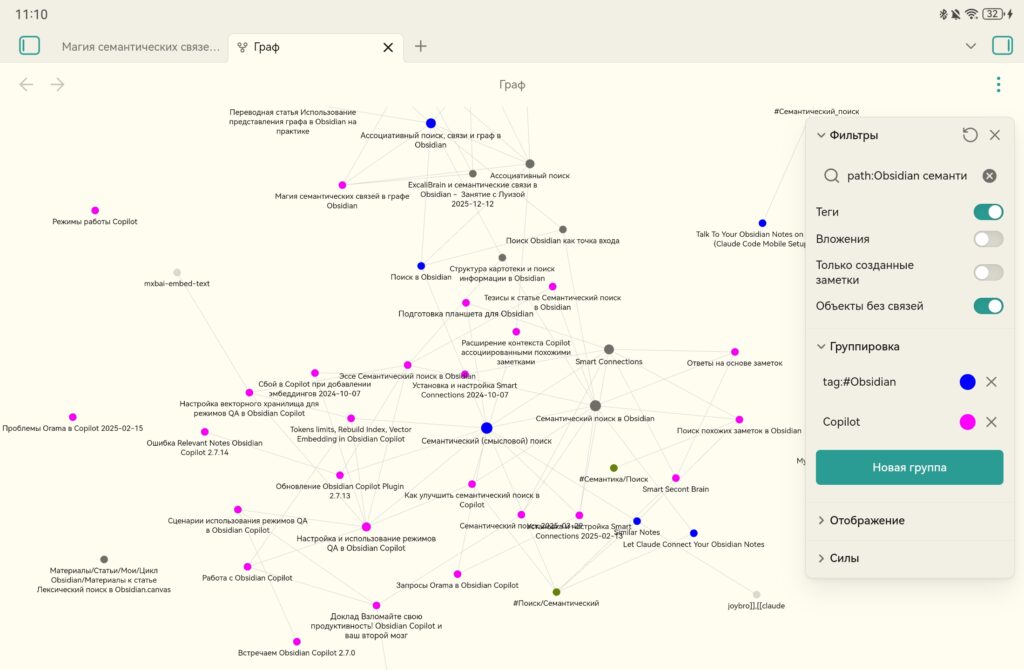This screenshot has height=670, width=1024.
Task: Open a new tab with plus icon
Action: click(421, 46)
